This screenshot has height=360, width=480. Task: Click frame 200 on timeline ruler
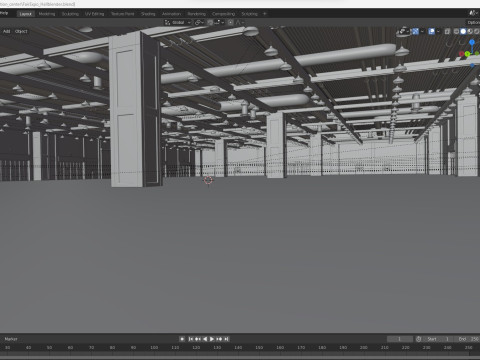(364, 347)
